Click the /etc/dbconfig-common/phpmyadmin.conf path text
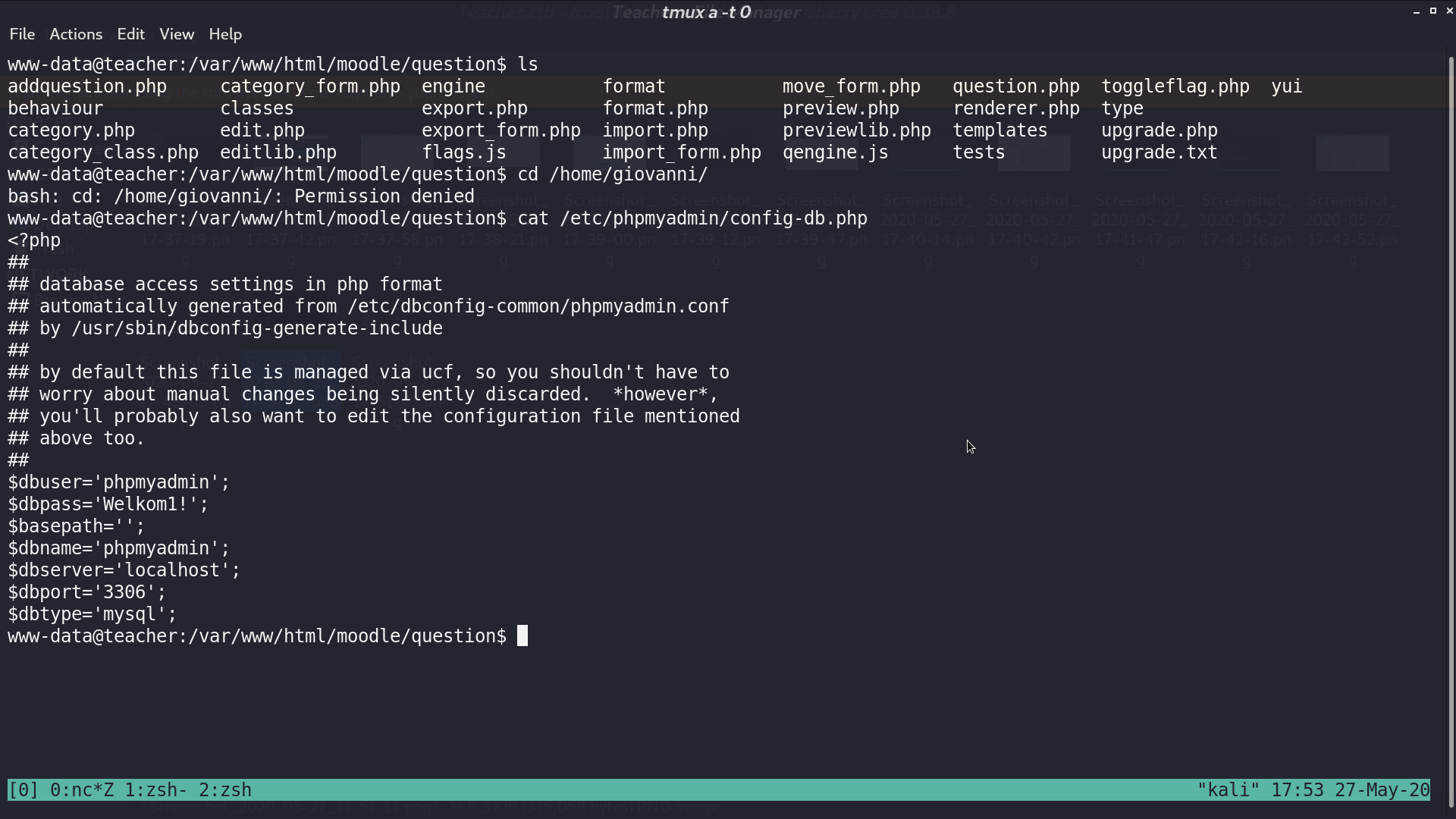 pyautogui.click(x=538, y=306)
